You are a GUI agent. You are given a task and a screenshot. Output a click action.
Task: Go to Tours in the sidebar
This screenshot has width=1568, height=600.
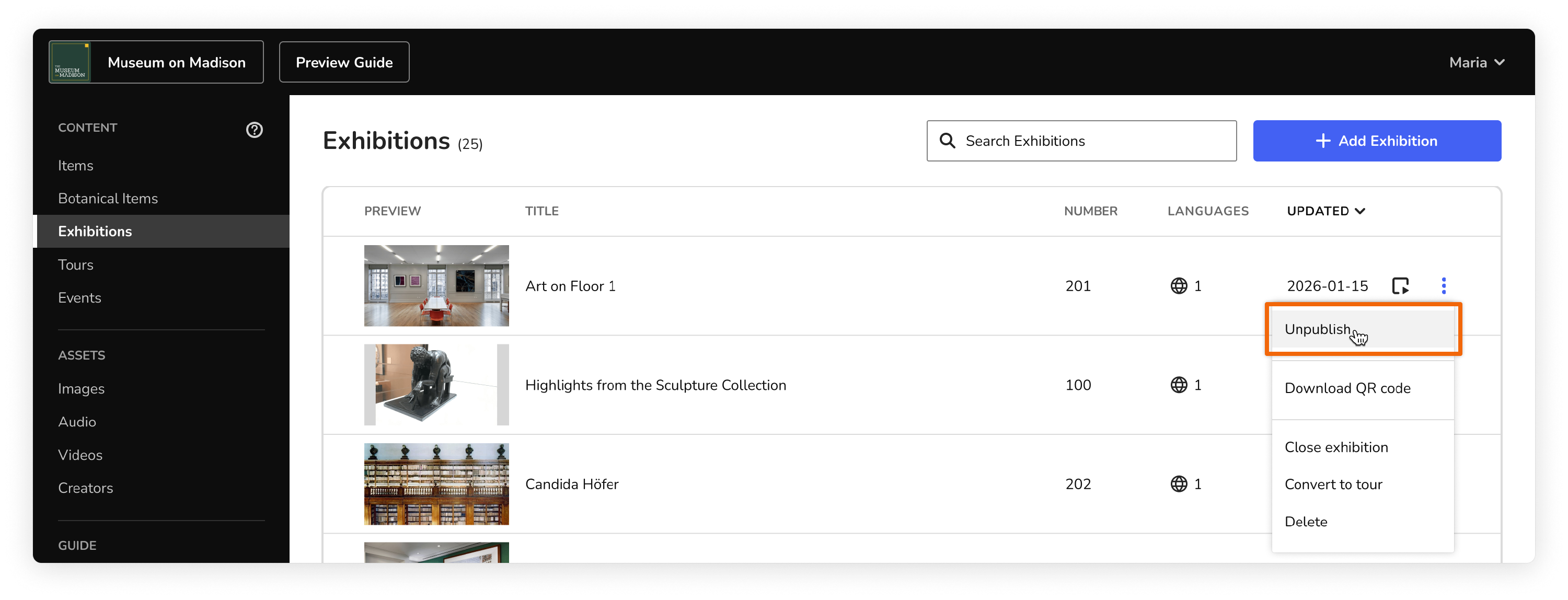[x=75, y=264]
